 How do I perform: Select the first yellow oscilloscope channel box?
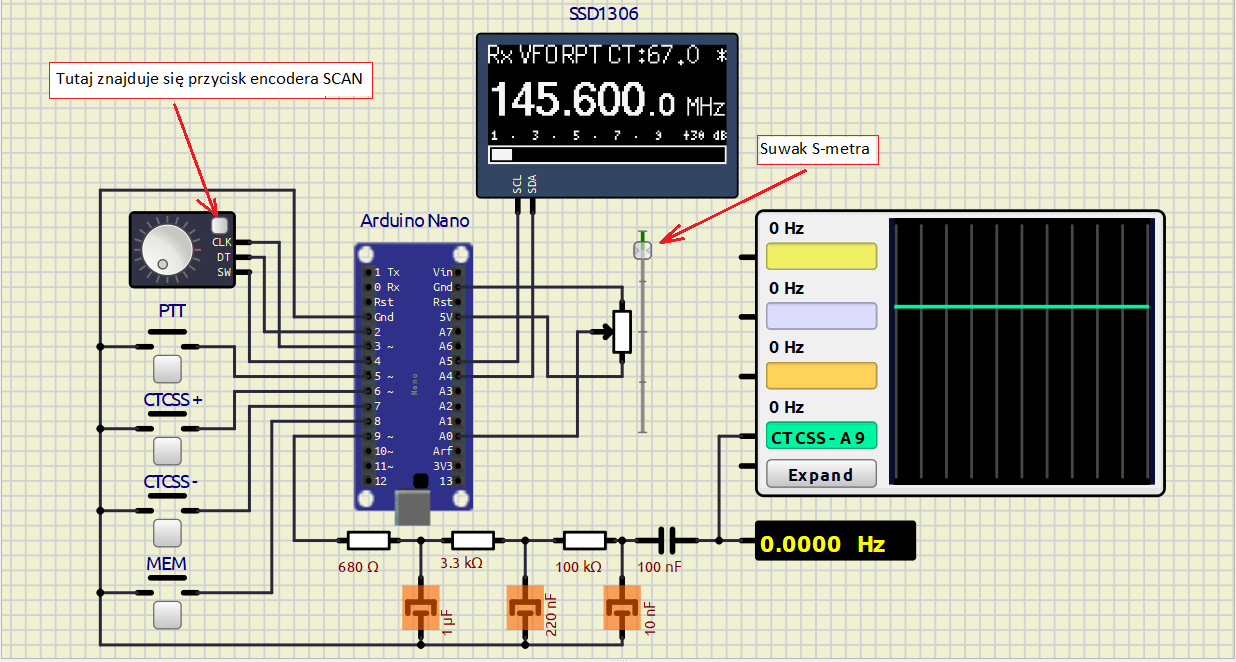[x=821, y=256]
